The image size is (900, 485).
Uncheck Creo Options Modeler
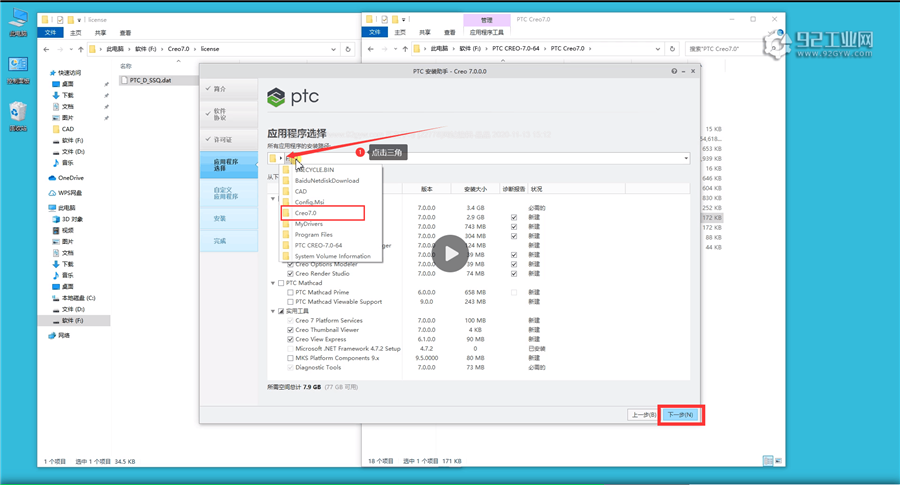point(290,265)
